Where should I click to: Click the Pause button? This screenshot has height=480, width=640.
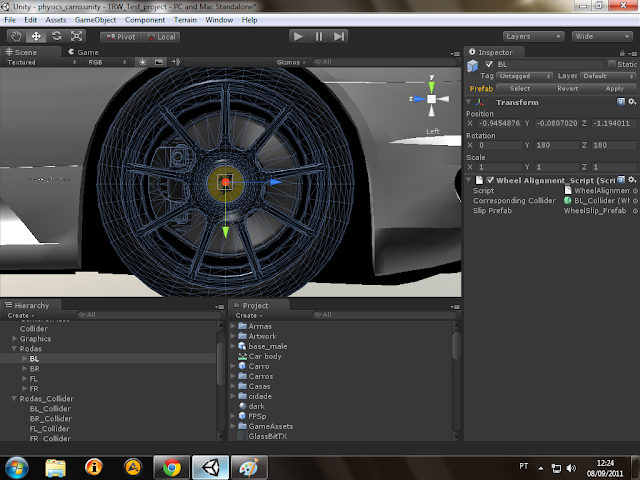pos(319,36)
